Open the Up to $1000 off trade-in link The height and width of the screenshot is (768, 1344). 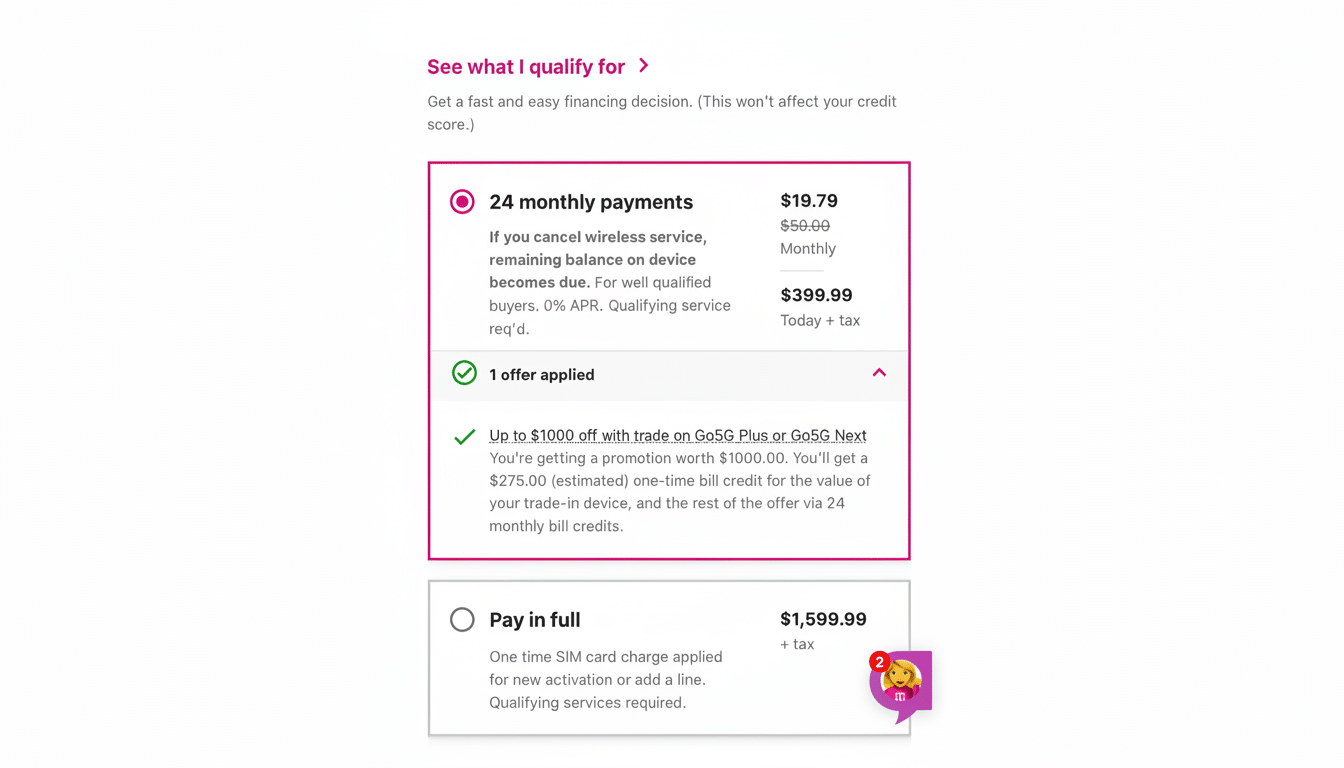coord(677,435)
